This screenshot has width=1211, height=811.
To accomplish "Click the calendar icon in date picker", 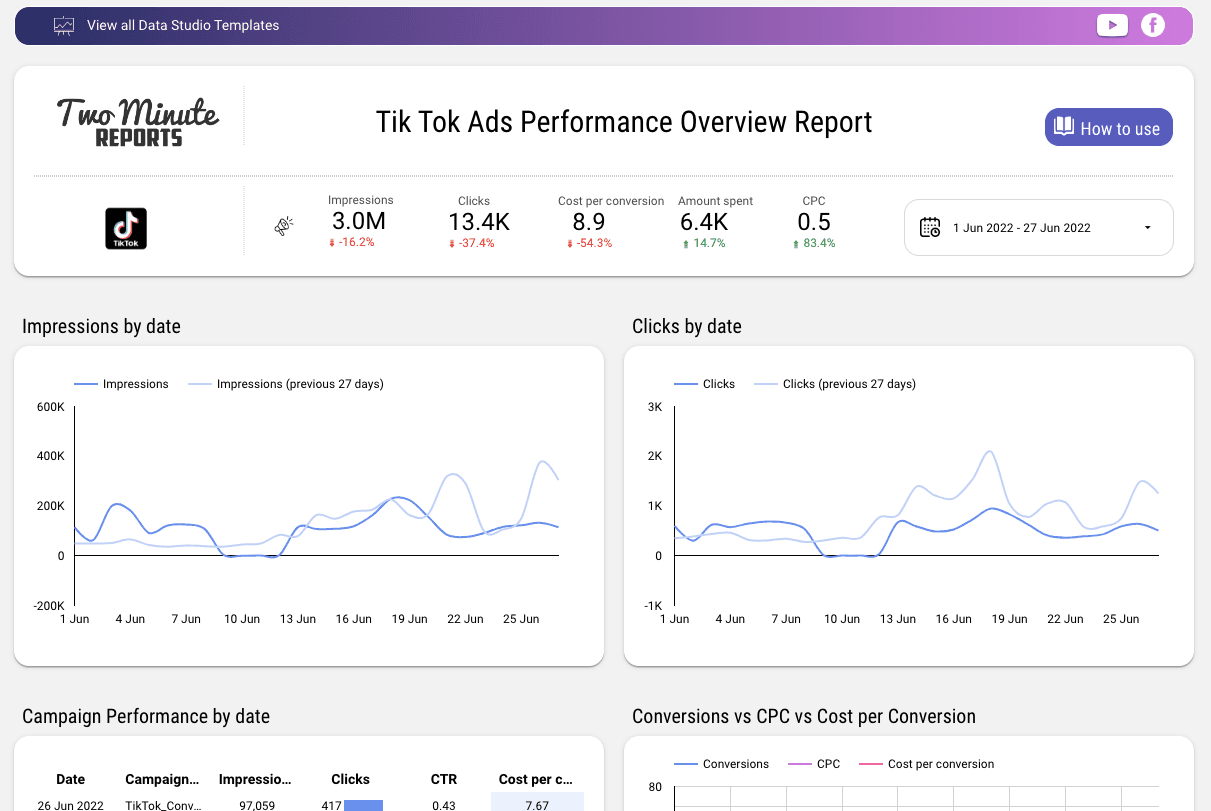I will click(930, 227).
